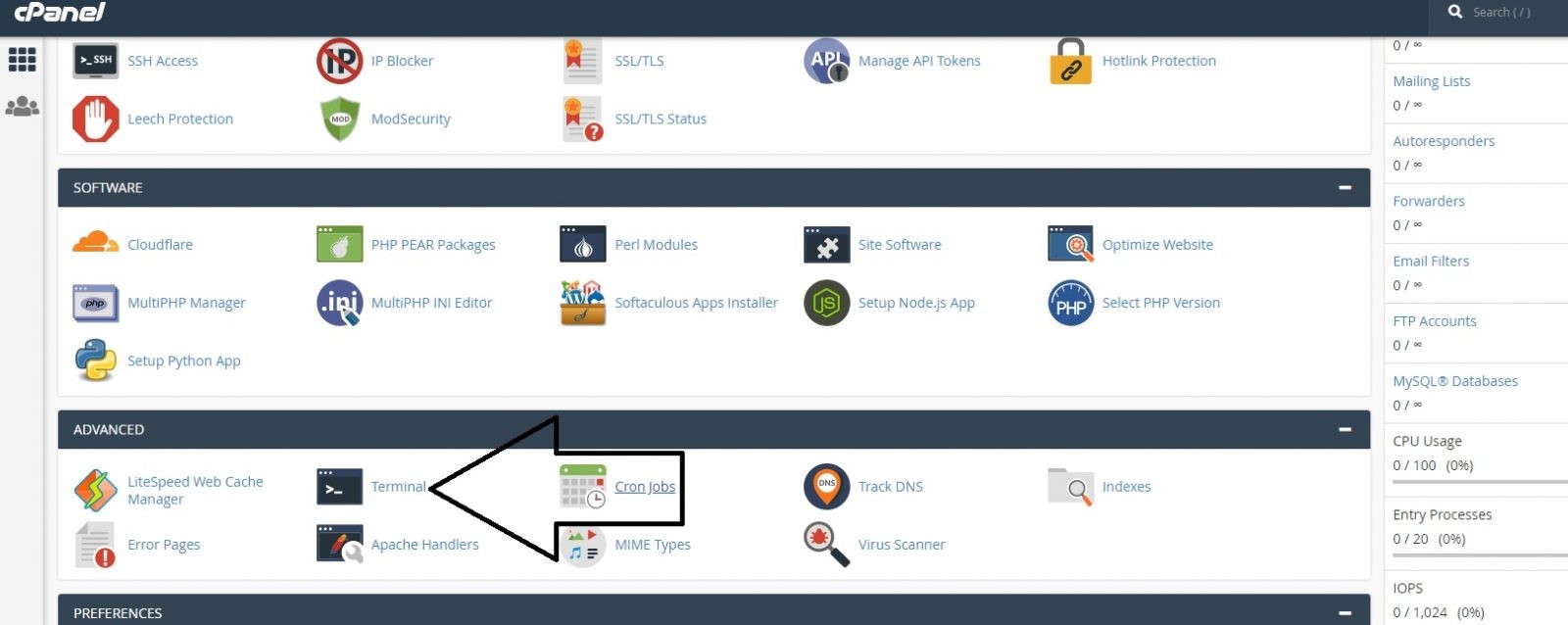1568x625 pixels.
Task: Open User Manager people icon in sidebar
Action: [x=22, y=106]
